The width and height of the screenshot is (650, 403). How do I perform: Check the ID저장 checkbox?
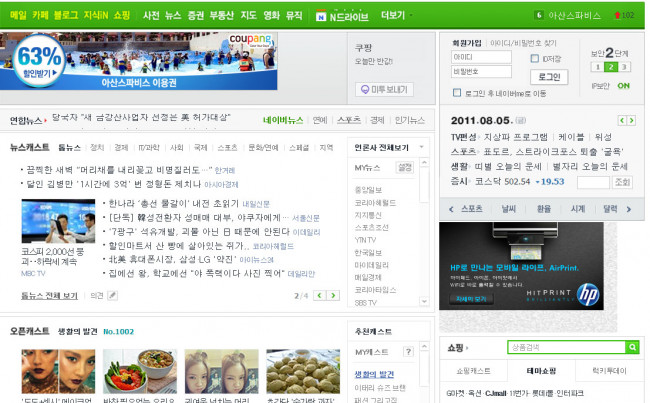pos(535,59)
